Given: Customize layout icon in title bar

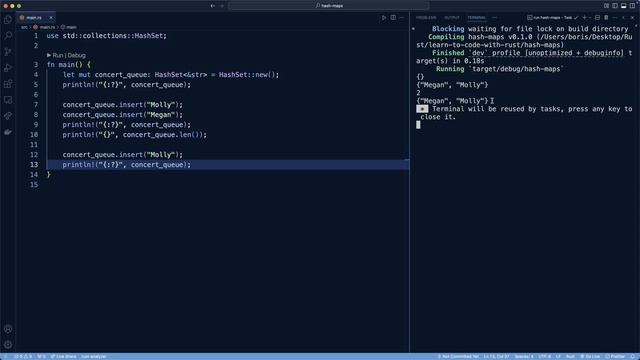Looking at the screenshot, I should (x=607, y=6).
